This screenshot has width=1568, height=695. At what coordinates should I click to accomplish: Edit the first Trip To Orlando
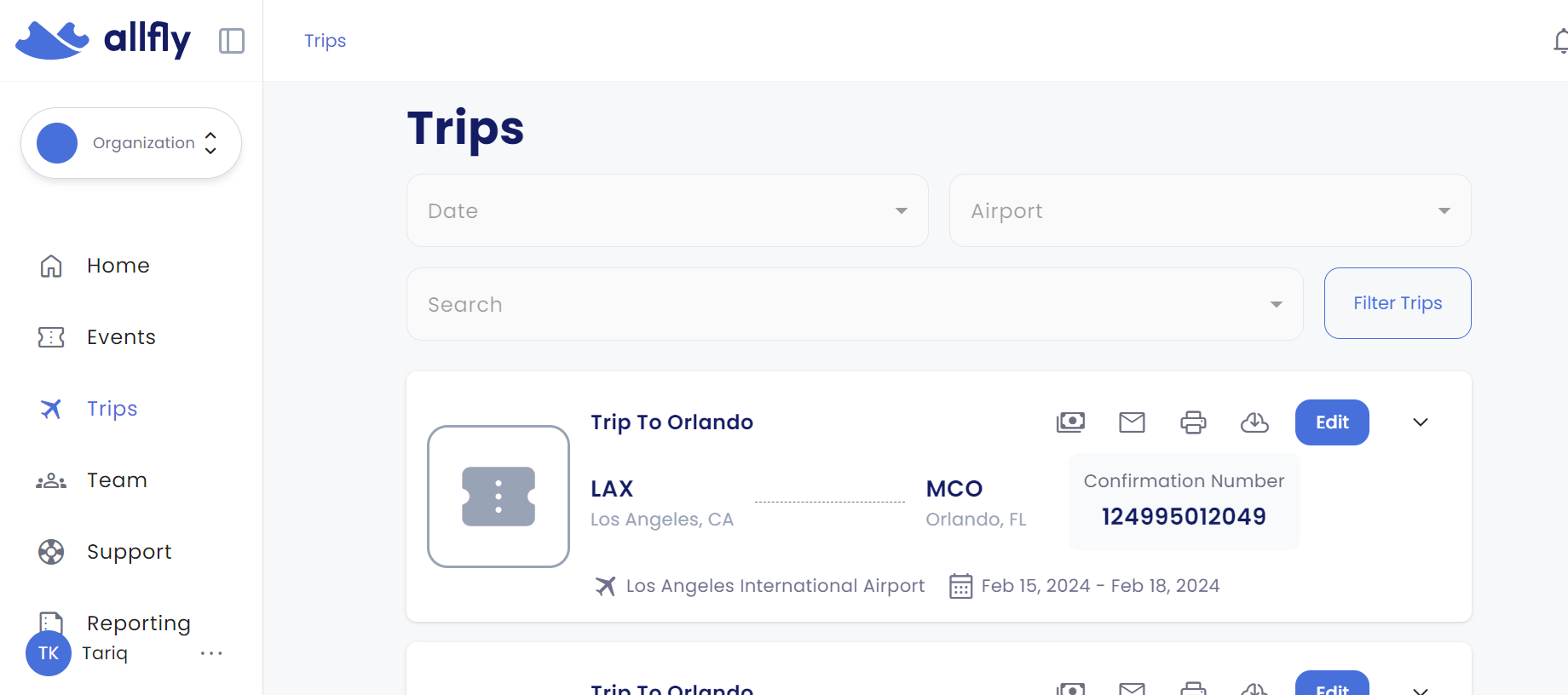[x=1332, y=422]
